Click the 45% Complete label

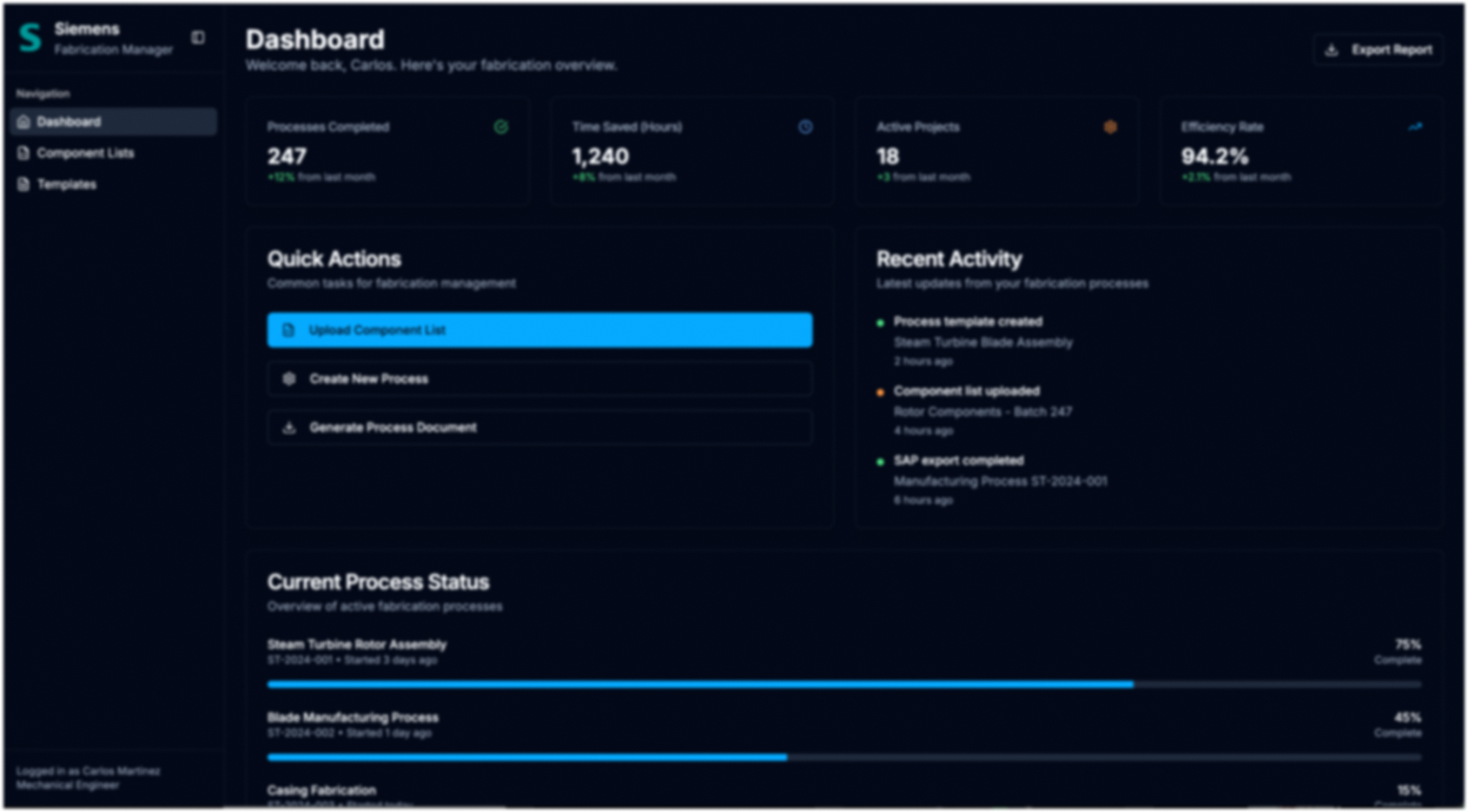click(1399, 724)
